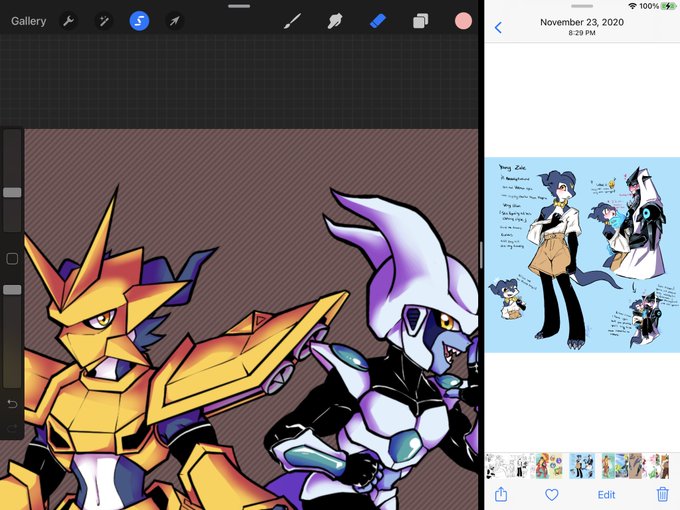
Task: Undo the last stroke in Procreate
Action: pos(12,404)
